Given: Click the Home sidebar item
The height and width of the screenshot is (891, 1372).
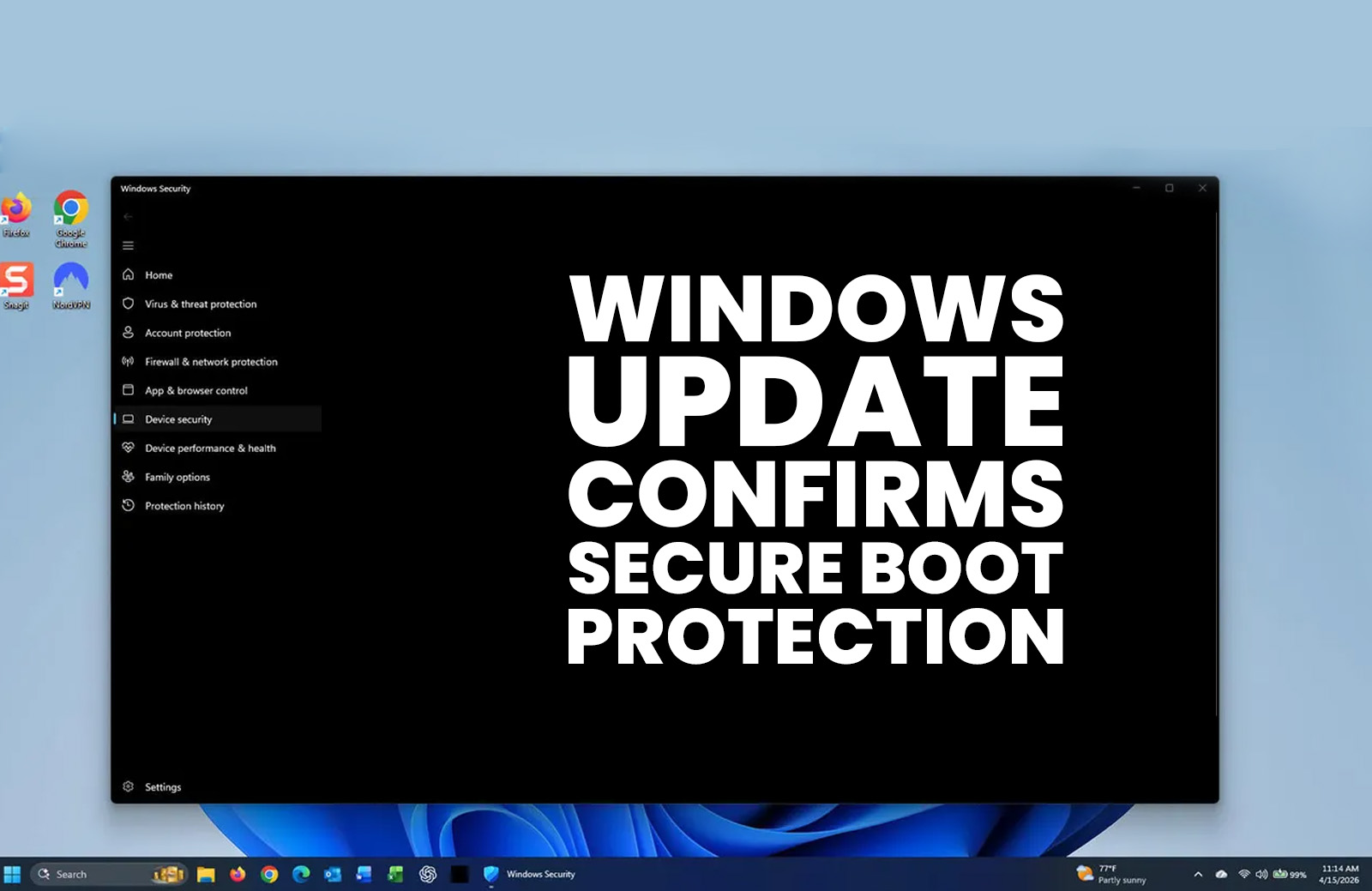Looking at the screenshot, I should pos(158,275).
